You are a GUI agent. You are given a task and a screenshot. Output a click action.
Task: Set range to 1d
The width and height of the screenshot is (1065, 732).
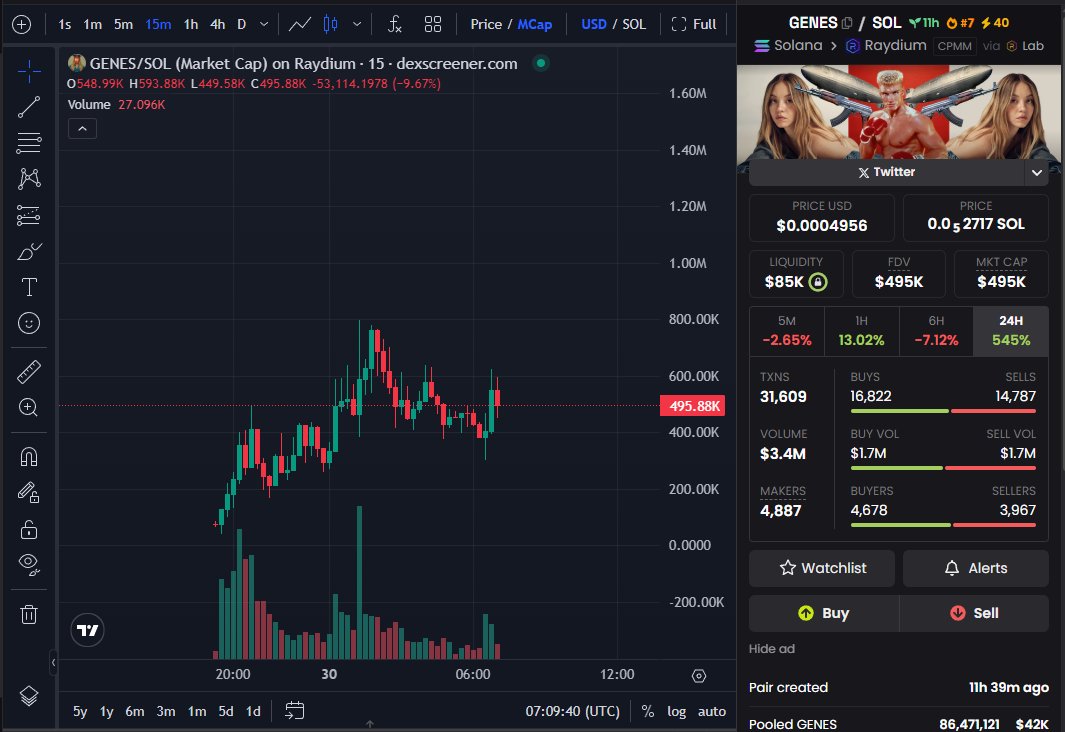pyautogui.click(x=253, y=711)
